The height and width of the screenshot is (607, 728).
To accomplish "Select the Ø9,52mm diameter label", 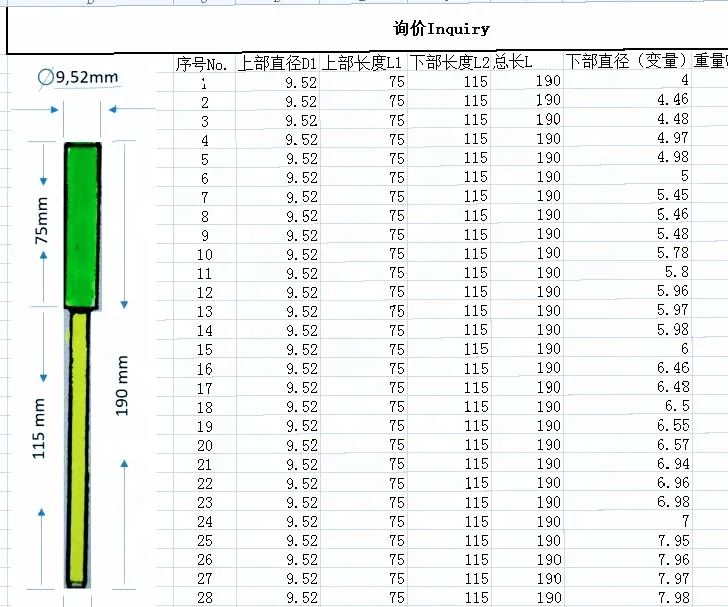I will point(78,77).
